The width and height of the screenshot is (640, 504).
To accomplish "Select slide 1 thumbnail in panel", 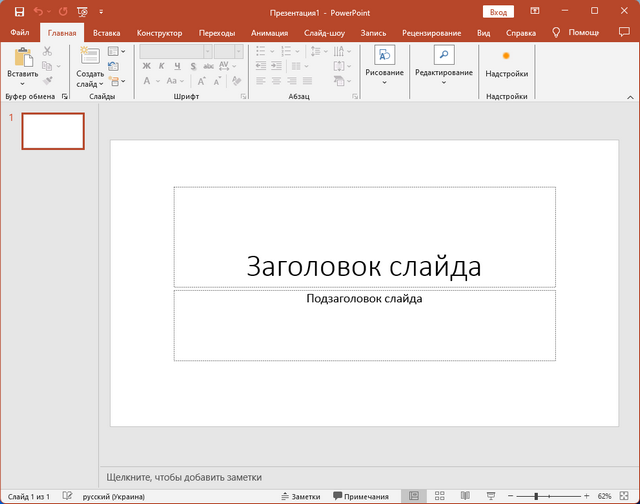I will click(53, 131).
